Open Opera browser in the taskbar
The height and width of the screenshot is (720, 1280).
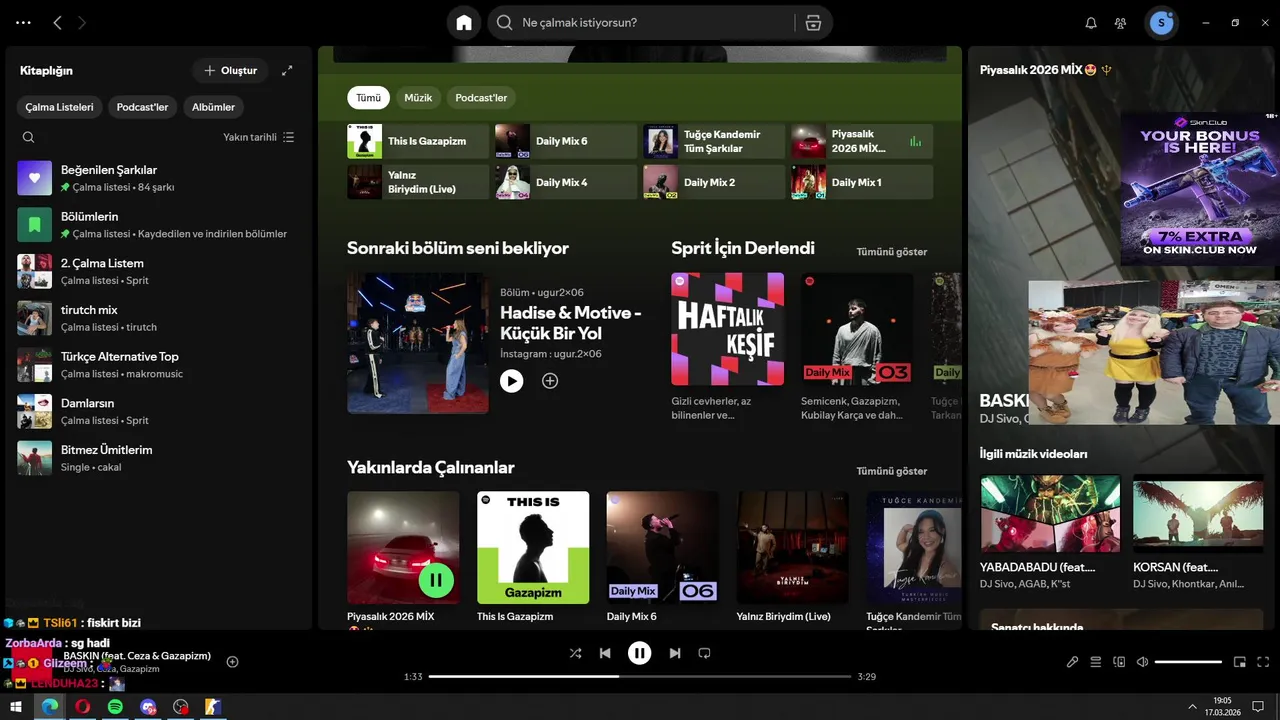coord(82,707)
